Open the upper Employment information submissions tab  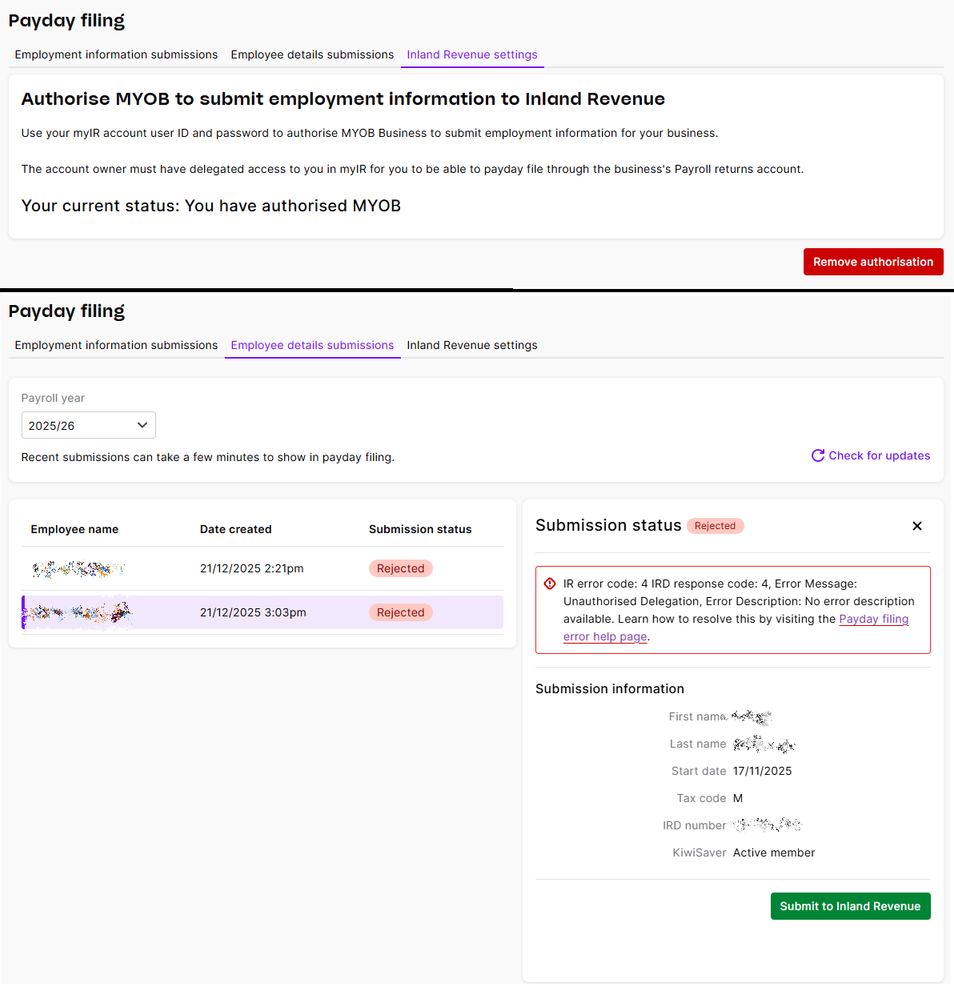click(116, 55)
